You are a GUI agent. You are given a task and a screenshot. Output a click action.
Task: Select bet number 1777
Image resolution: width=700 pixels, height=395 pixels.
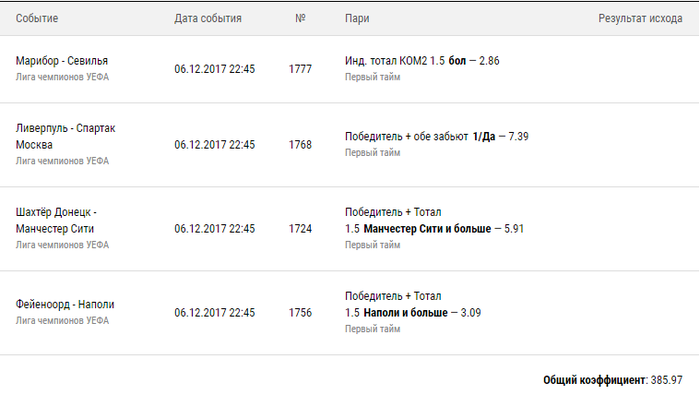point(300,69)
